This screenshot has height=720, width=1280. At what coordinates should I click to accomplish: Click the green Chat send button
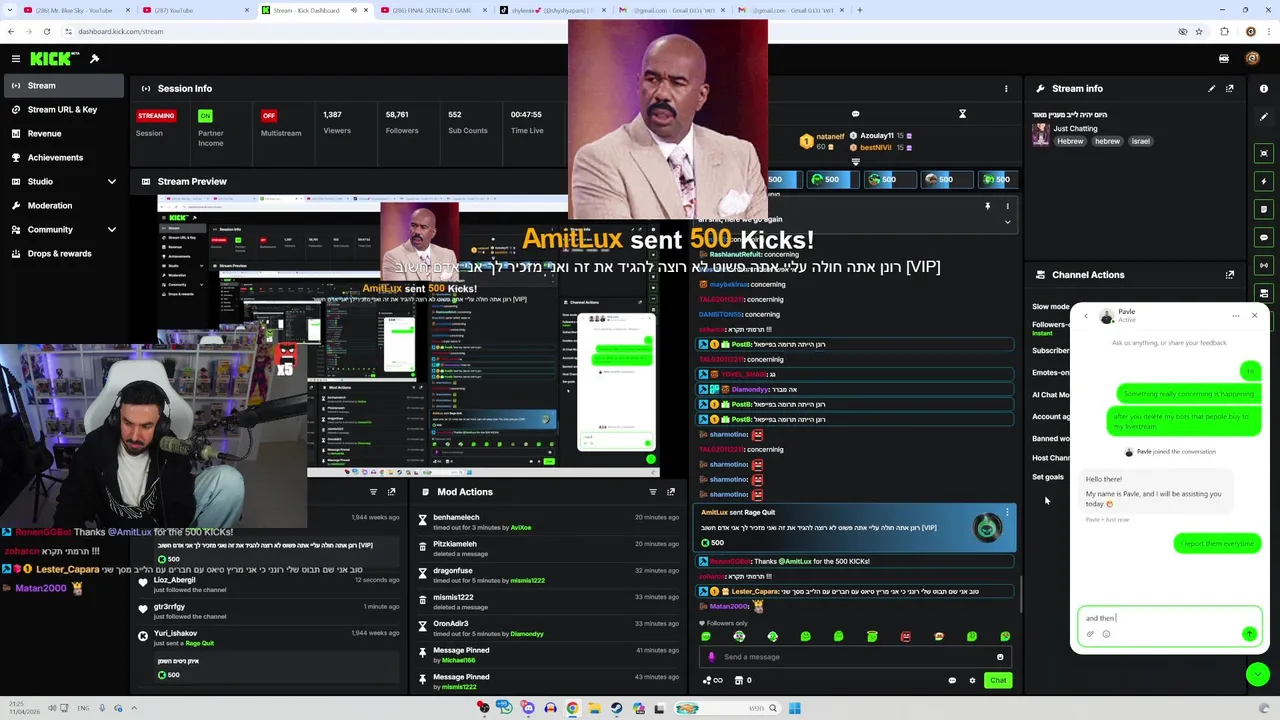(998, 680)
